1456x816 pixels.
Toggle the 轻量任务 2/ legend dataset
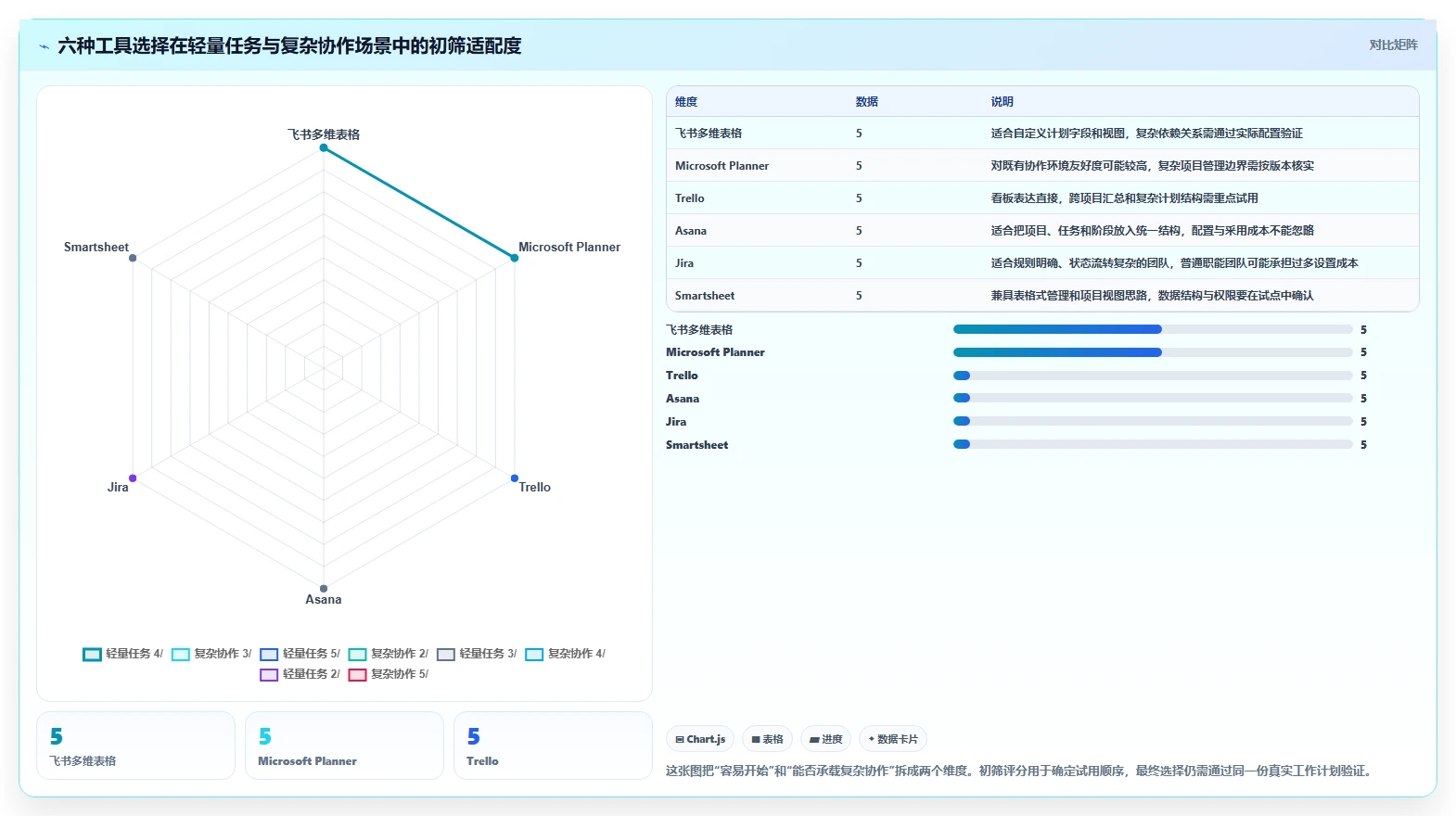coord(300,674)
